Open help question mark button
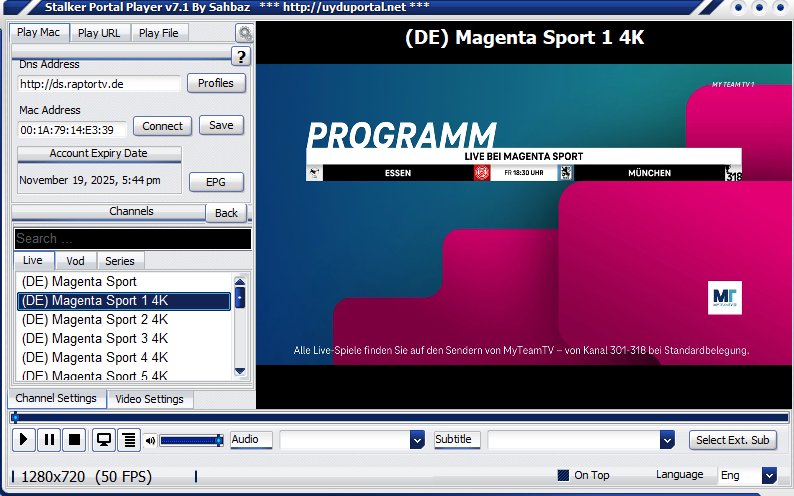The image size is (794, 496). click(241, 56)
